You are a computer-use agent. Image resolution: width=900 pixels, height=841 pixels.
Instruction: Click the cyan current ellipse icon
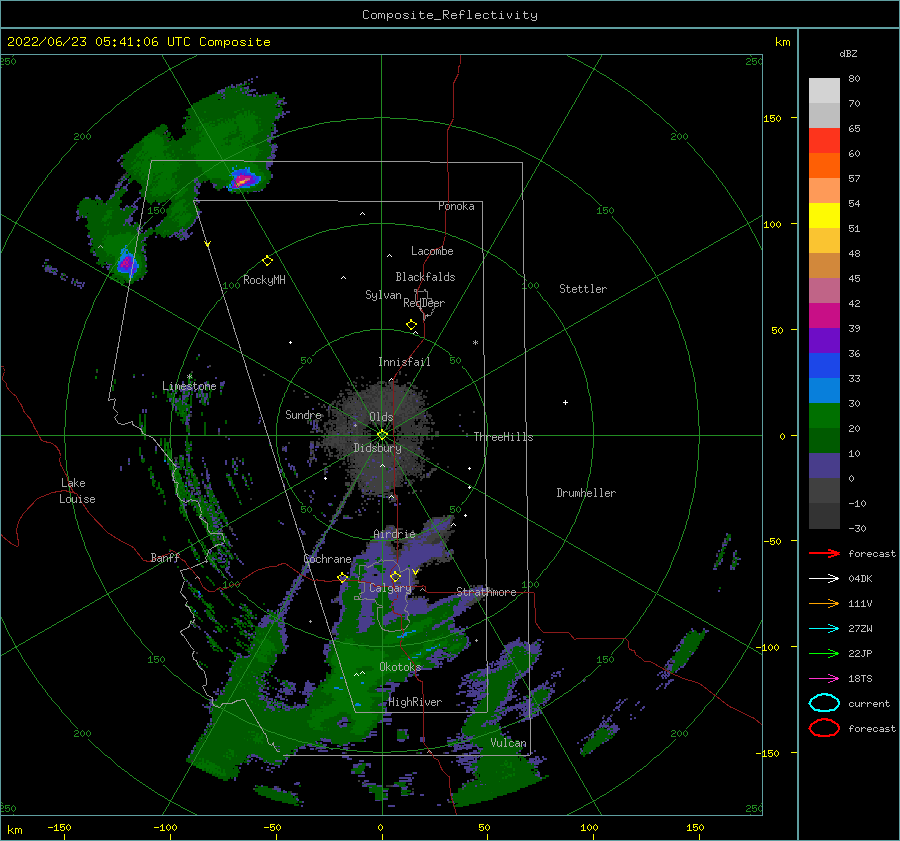coord(824,703)
